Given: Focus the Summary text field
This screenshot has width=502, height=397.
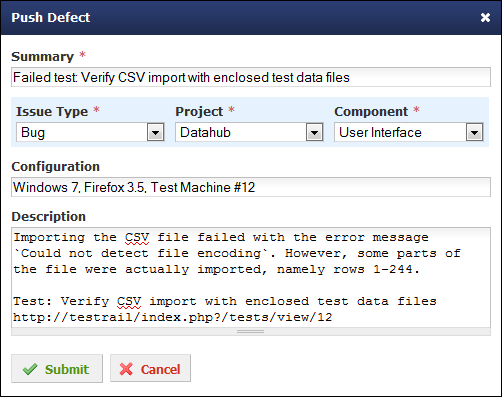Looking at the screenshot, I should pyautogui.click(x=251, y=77).
